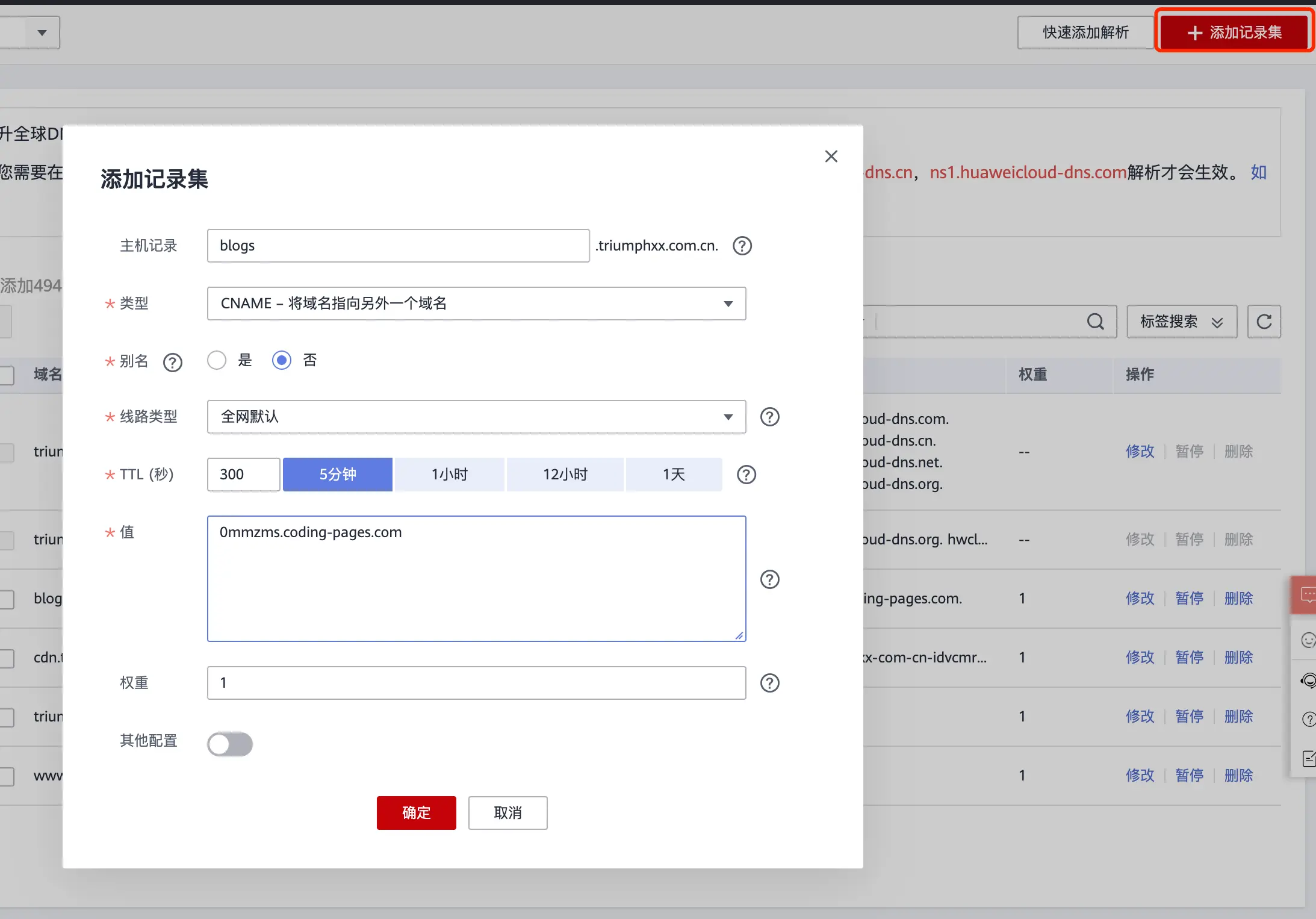Open the 线路类型 全网默认 dropdown
Viewport: 1316px width, 919px height.
tap(476, 417)
